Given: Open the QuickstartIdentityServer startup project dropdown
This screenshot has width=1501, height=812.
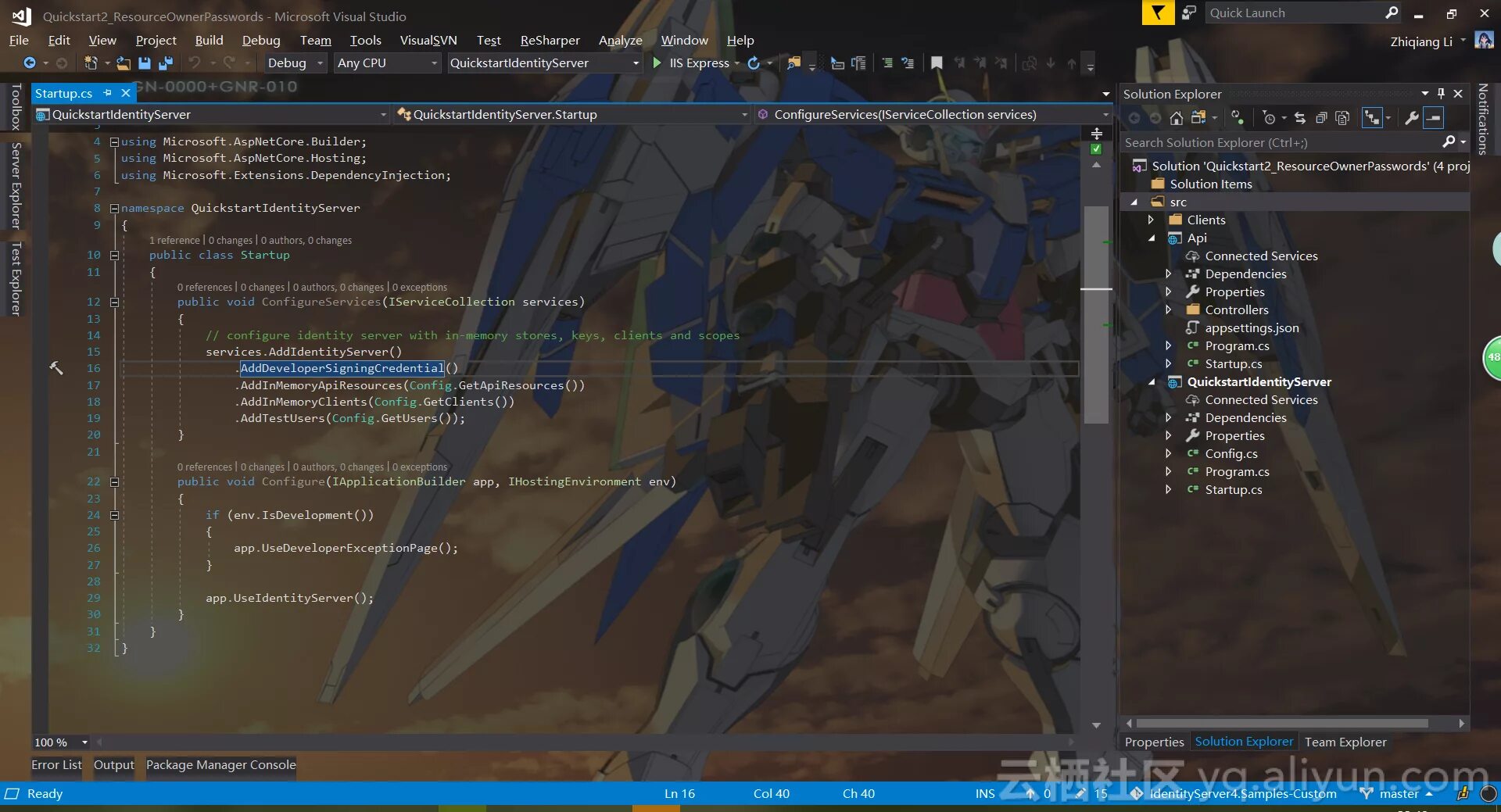Looking at the screenshot, I should pos(545,63).
